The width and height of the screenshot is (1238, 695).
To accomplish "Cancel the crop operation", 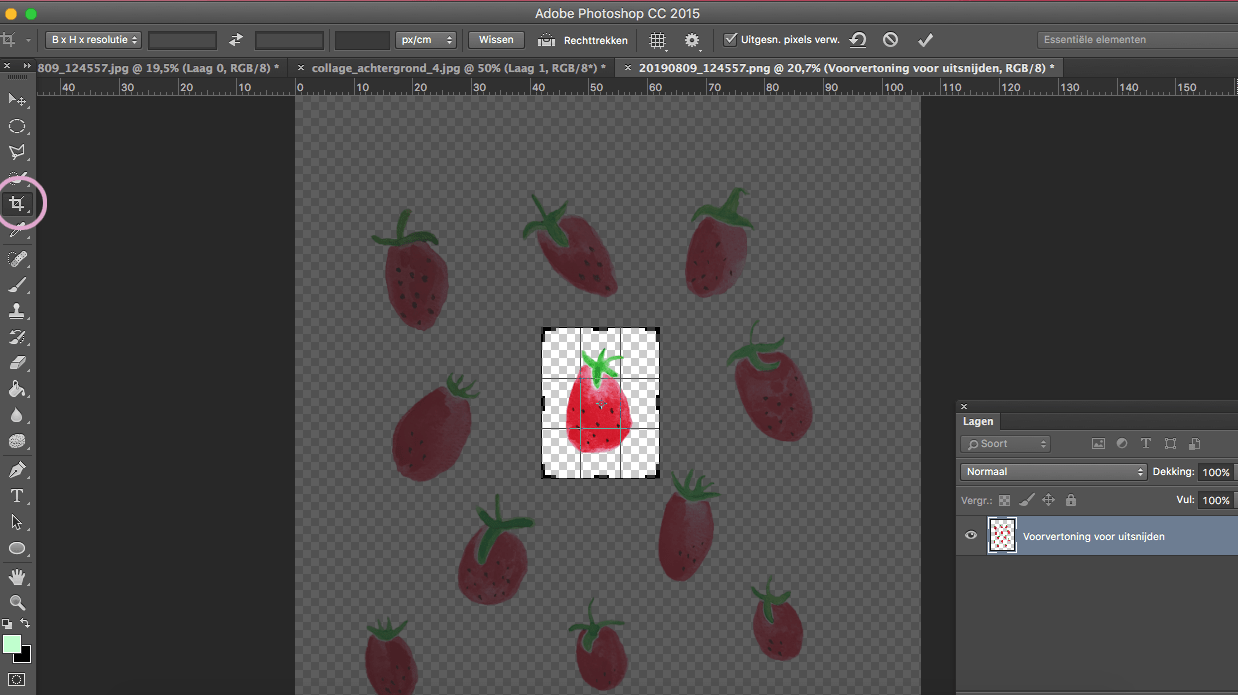I will 890,40.
